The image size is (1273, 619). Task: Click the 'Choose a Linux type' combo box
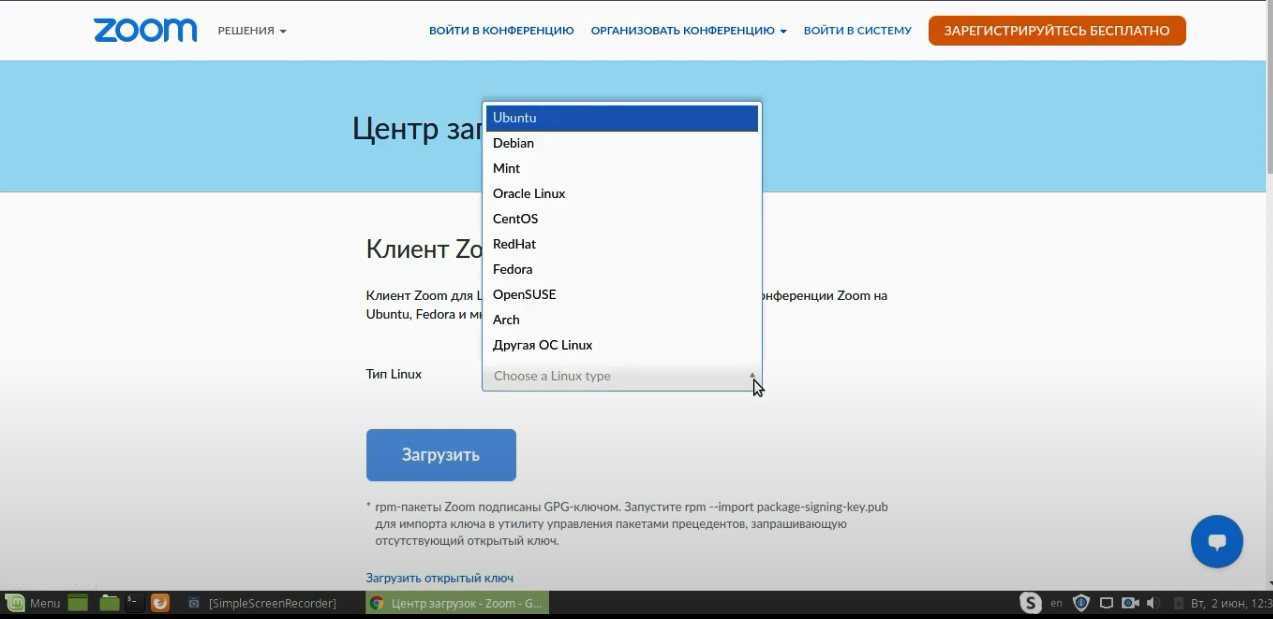pos(621,376)
